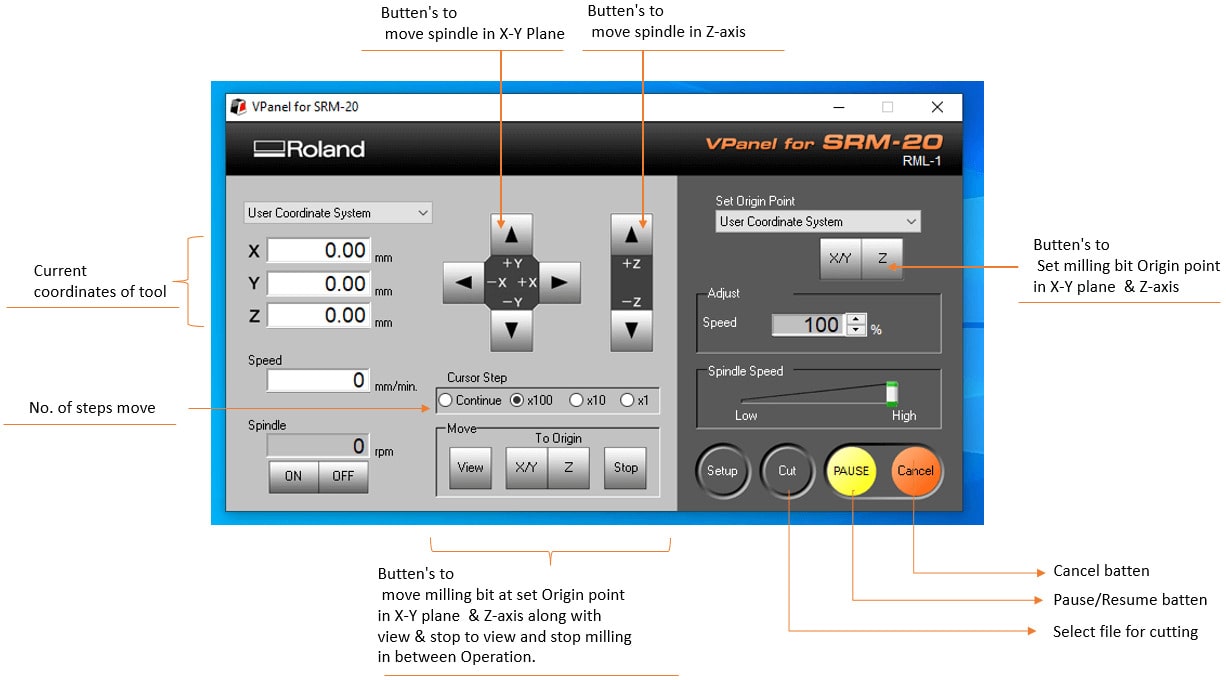
Task: Set Z origin point button
Action: pyautogui.click(x=882, y=258)
